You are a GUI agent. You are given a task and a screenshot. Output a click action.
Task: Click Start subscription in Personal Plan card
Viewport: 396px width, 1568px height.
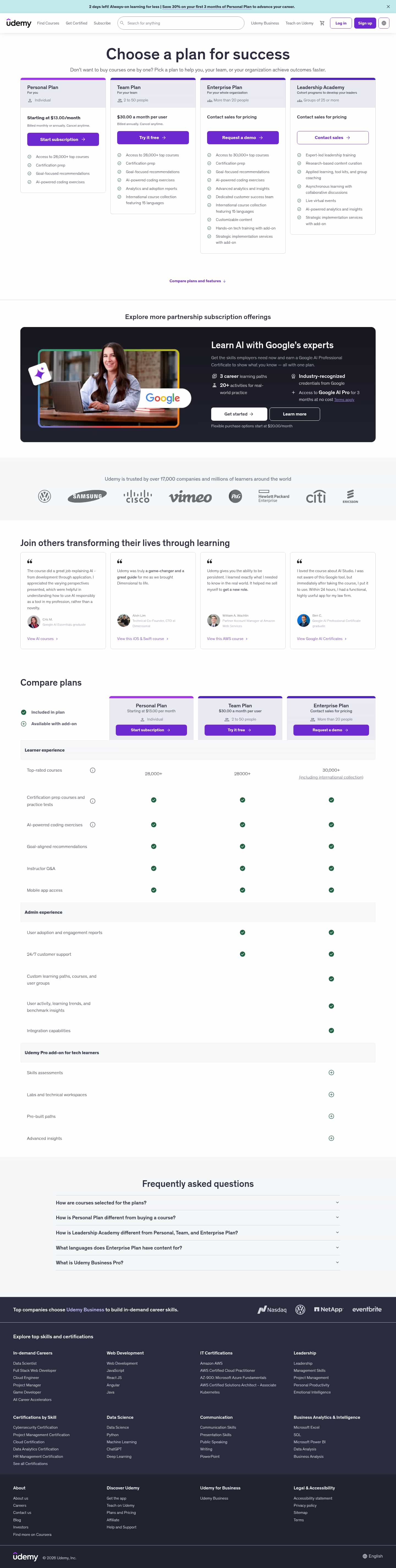coord(63,139)
